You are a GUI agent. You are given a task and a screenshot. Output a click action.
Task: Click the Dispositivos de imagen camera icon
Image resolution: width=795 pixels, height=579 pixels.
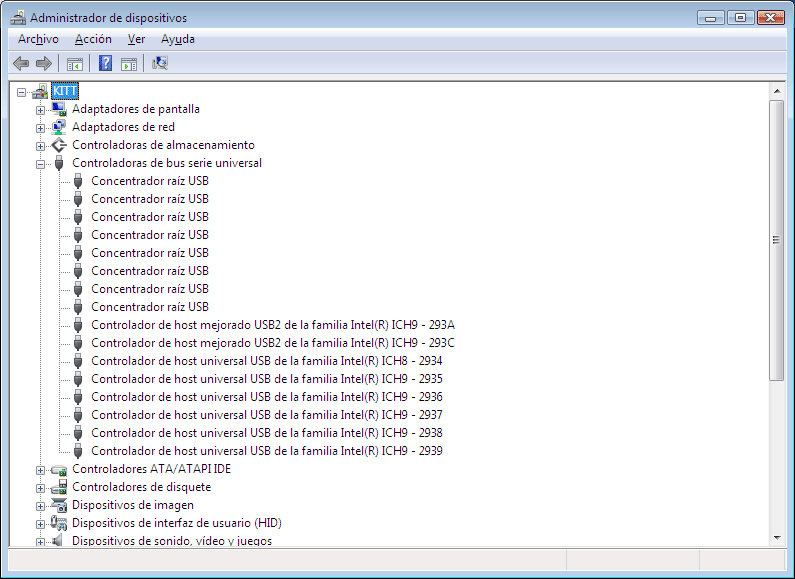(x=59, y=505)
